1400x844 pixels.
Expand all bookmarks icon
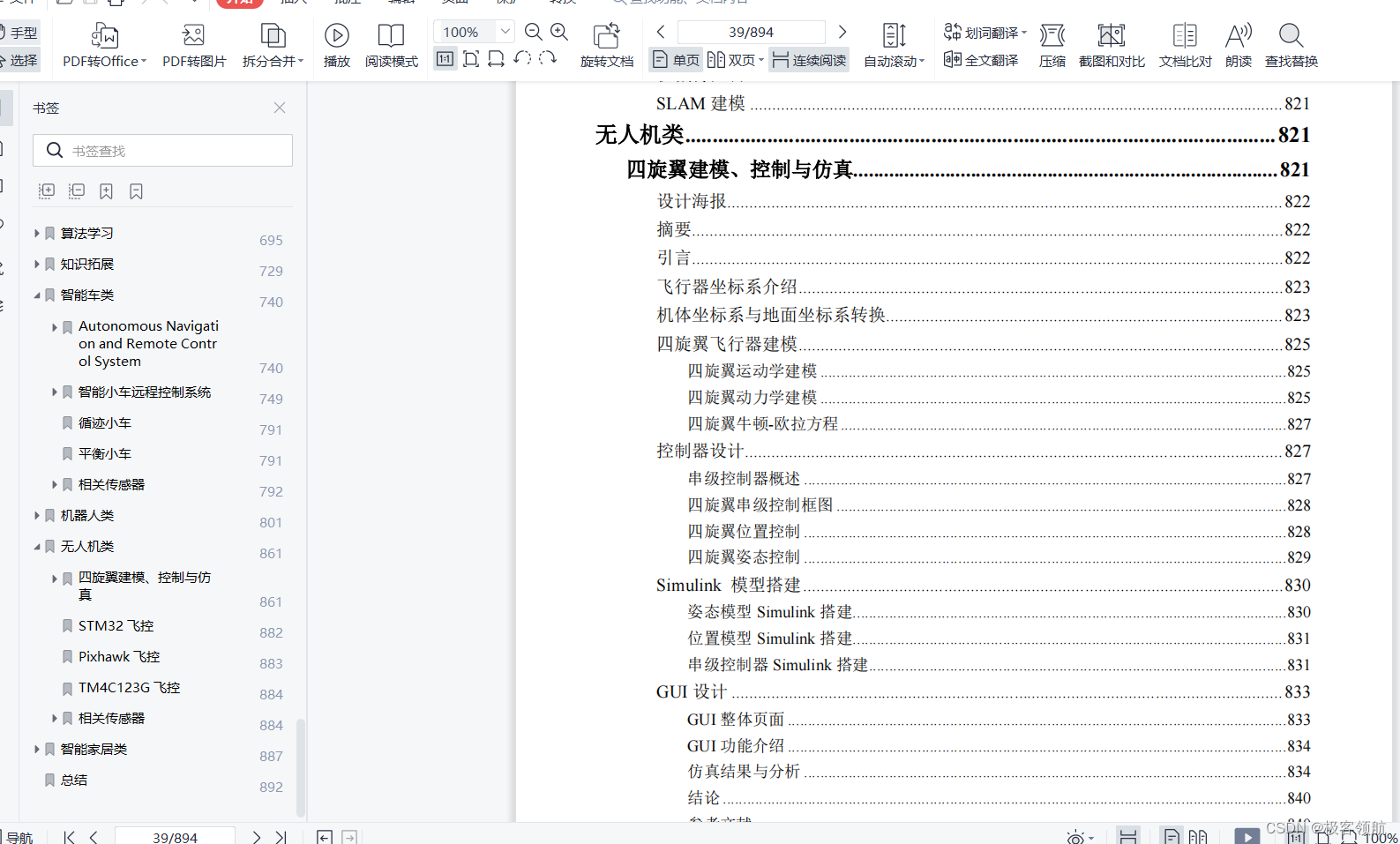[x=47, y=190]
